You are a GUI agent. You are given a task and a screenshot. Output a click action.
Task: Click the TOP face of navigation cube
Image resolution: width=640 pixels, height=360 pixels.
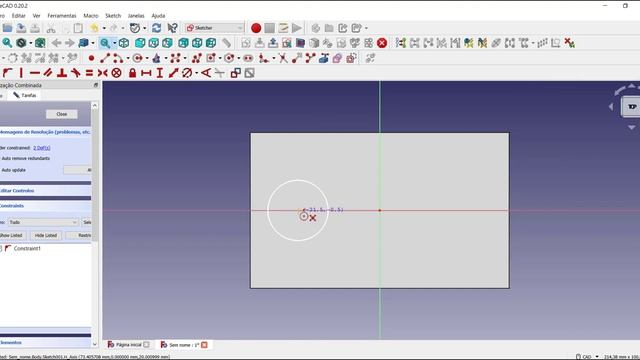pyautogui.click(x=631, y=107)
